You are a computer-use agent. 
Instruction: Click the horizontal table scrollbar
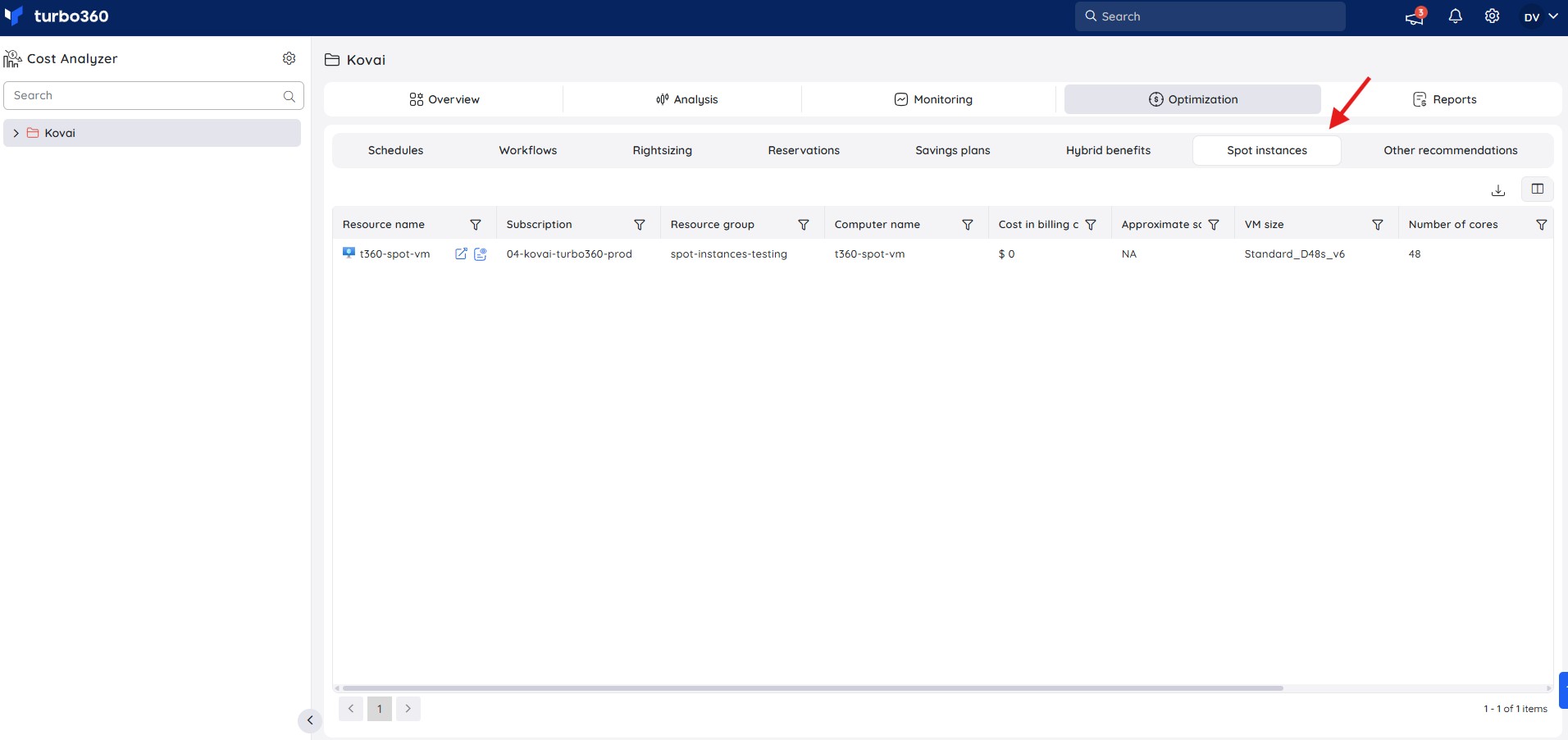(x=813, y=688)
